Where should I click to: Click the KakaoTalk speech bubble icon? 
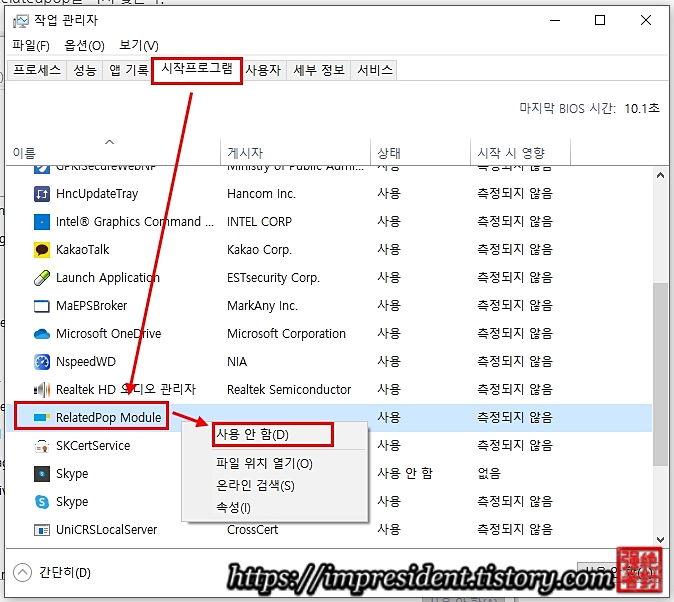[42, 250]
